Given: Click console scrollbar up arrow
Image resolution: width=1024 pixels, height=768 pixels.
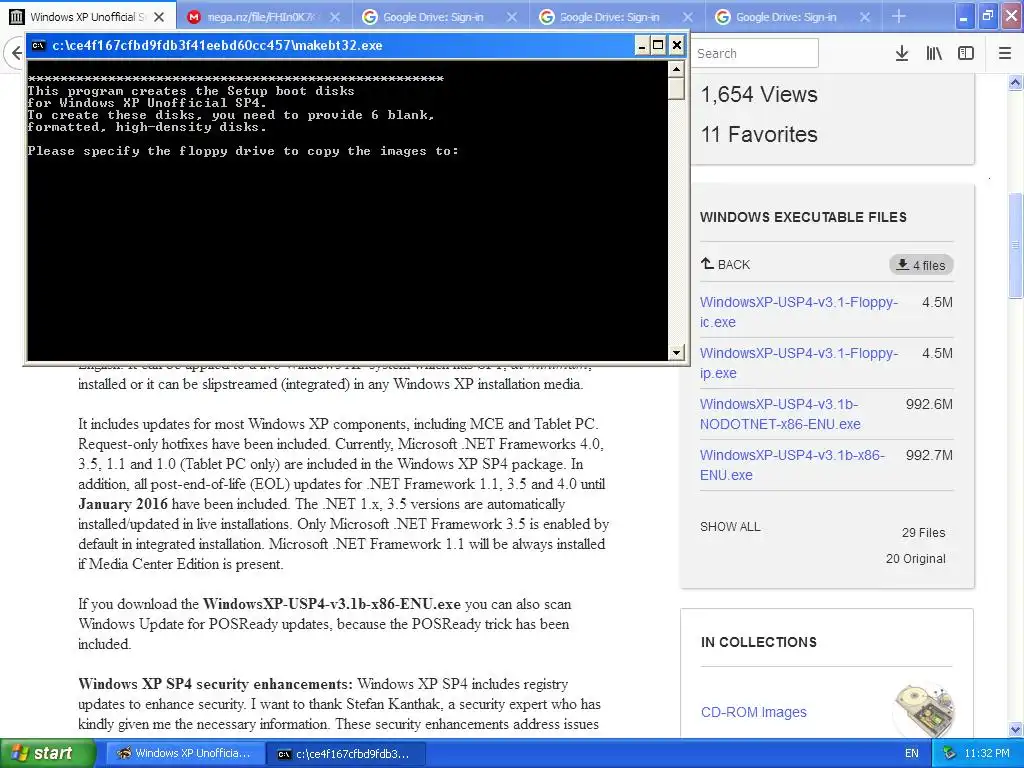Looking at the screenshot, I should coord(677,69).
